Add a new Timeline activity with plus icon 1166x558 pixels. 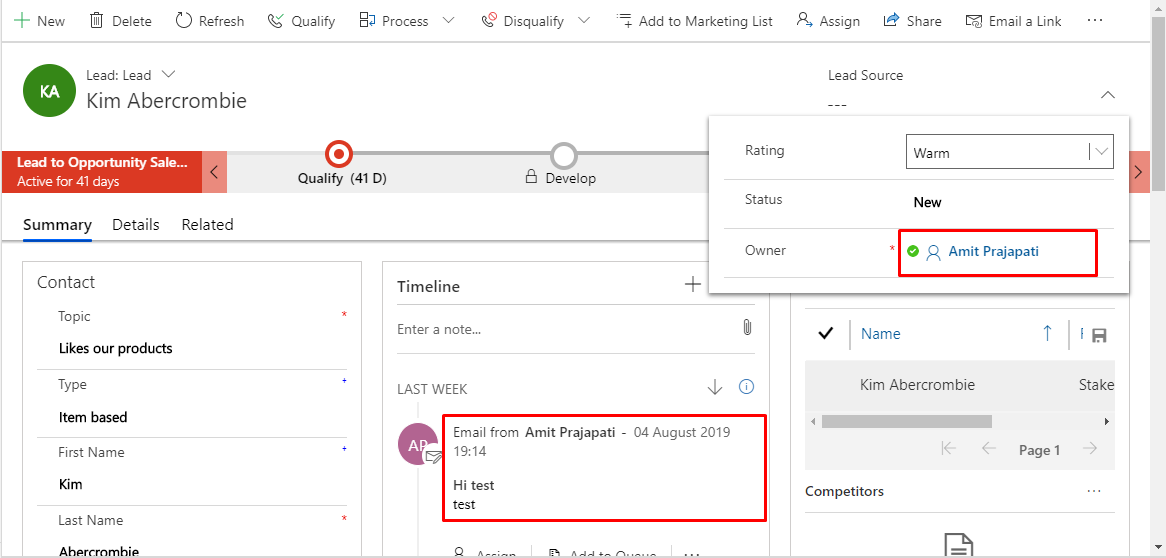(692, 285)
